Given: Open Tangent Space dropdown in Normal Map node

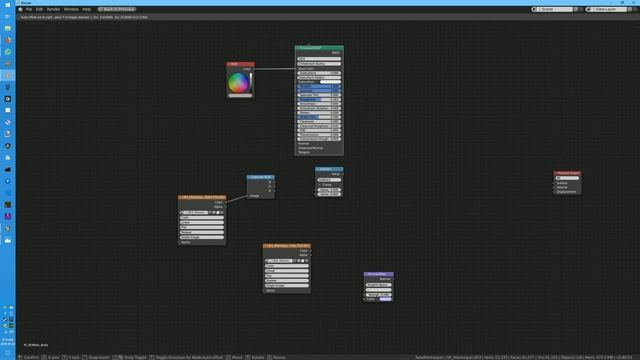Looking at the screenshot, I should [x=378, y=285].
